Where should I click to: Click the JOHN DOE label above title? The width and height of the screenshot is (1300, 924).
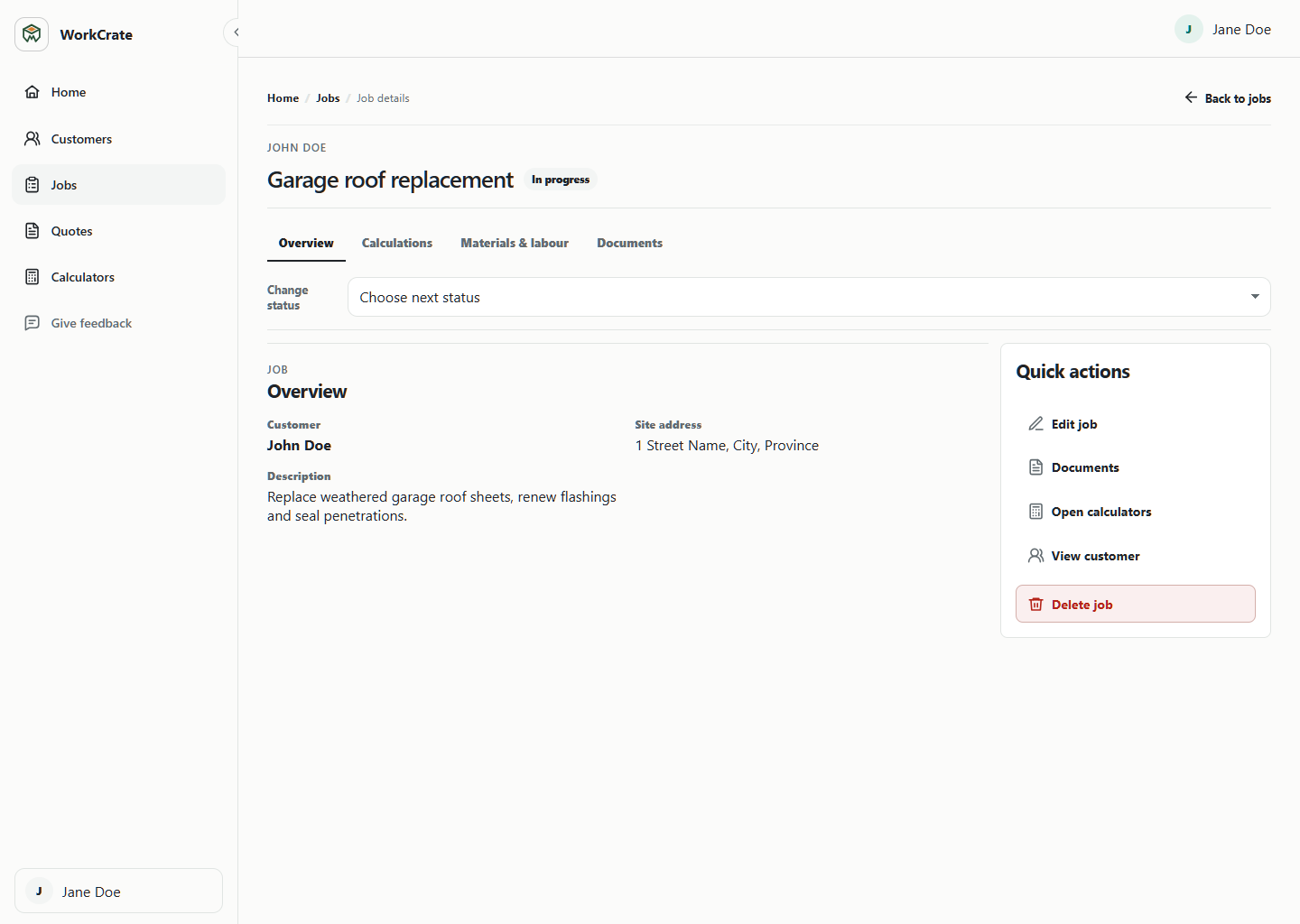pos(297,148)
